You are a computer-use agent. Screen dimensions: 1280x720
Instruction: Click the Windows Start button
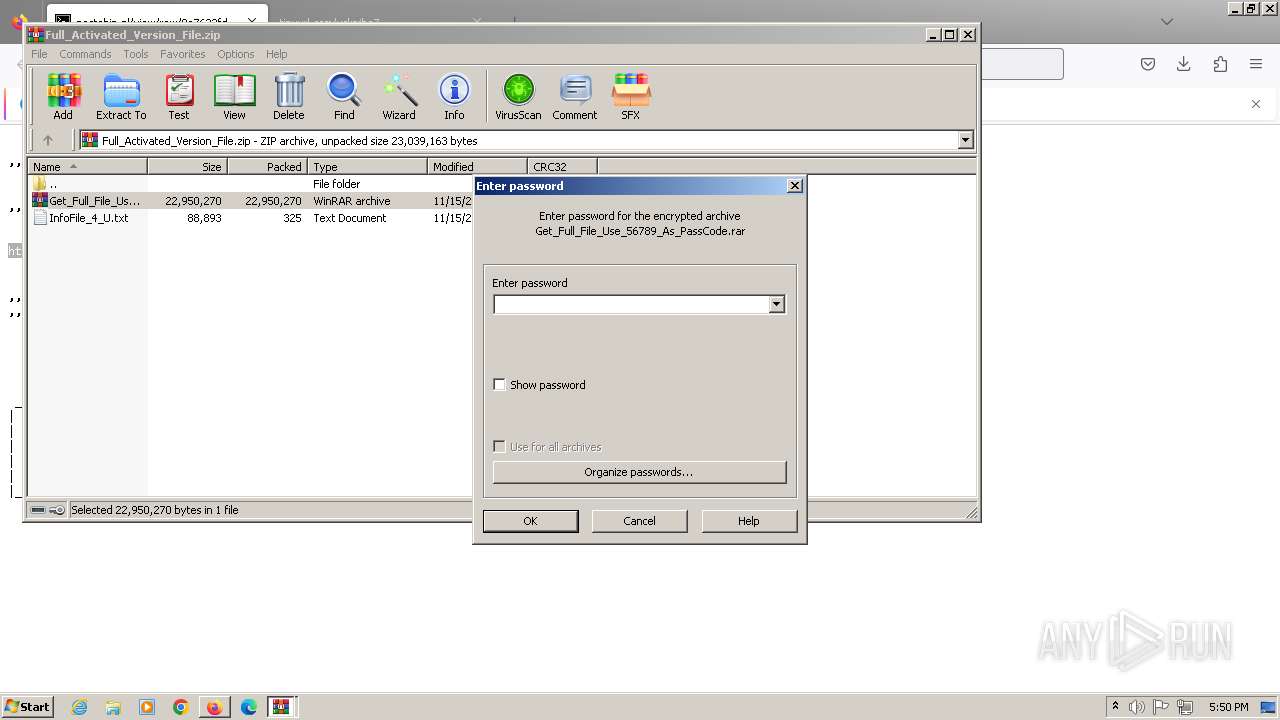click(28, 706)
